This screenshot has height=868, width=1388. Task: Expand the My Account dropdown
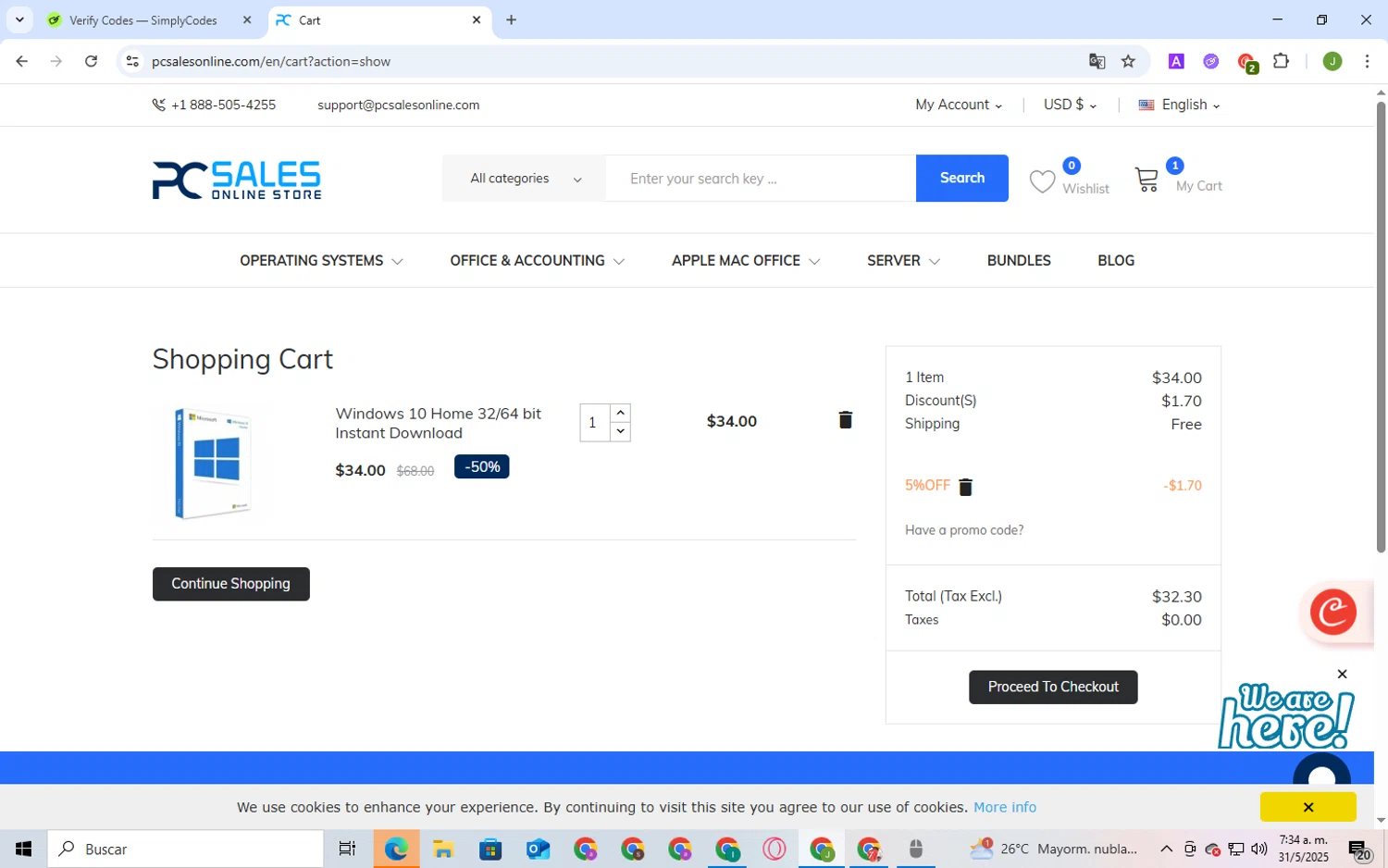(x=959, y=105)
